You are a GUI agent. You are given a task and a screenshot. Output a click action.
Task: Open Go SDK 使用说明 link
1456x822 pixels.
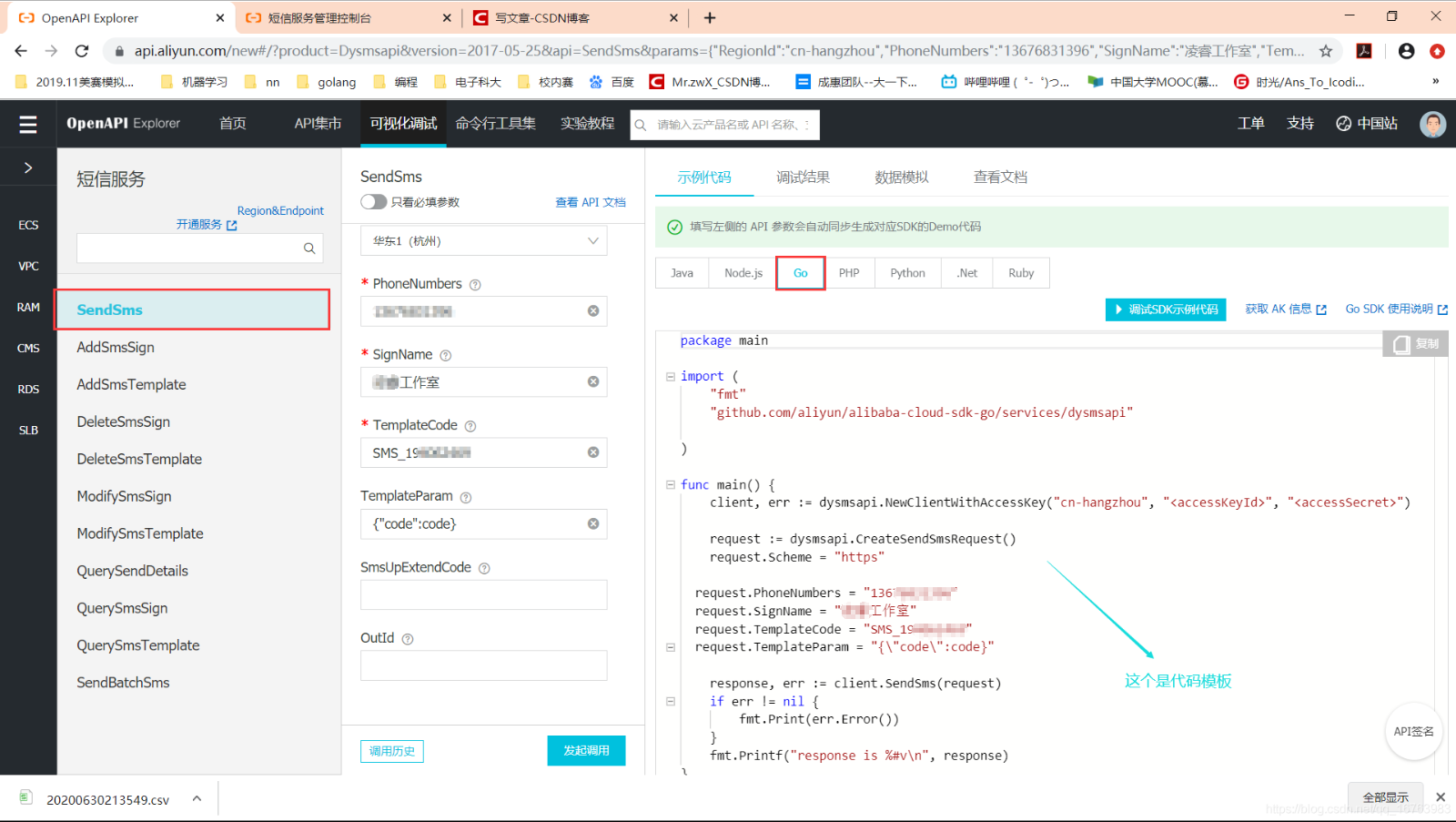[1396, 310]
